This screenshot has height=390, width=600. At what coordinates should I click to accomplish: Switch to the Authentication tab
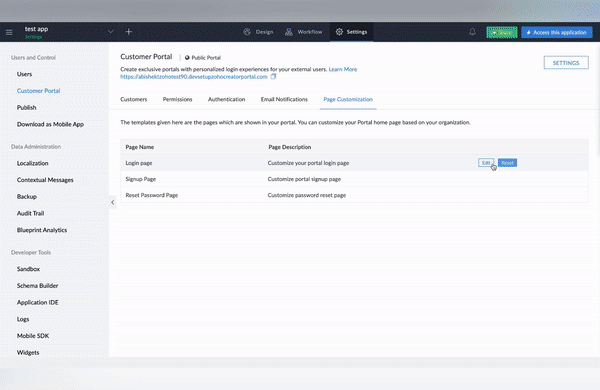pyautogui.click(x=227, y=100)
